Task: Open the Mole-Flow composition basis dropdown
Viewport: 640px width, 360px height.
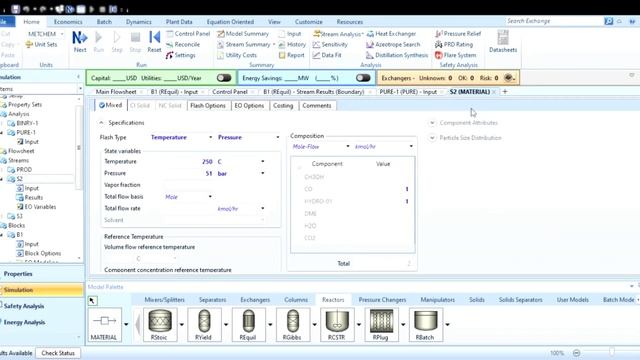Action: pos(321,147)
